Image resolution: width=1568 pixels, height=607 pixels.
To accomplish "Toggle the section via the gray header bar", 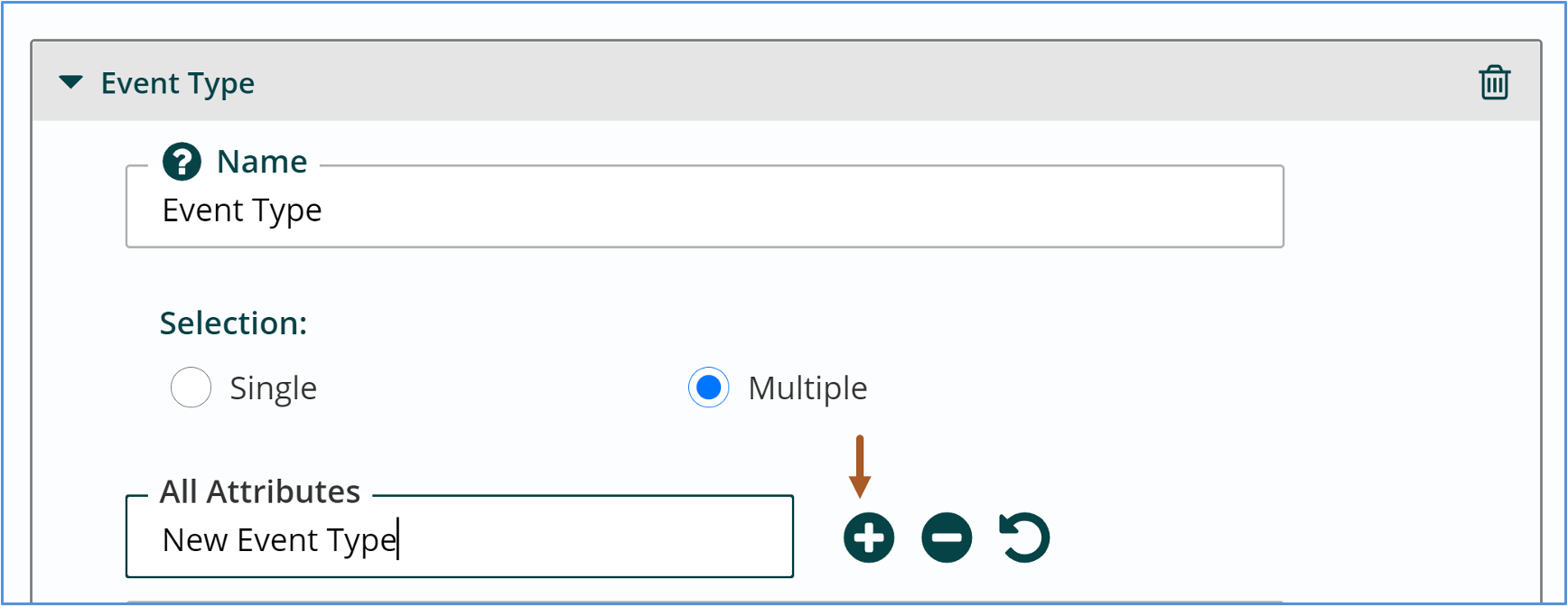I will [786, 81].
